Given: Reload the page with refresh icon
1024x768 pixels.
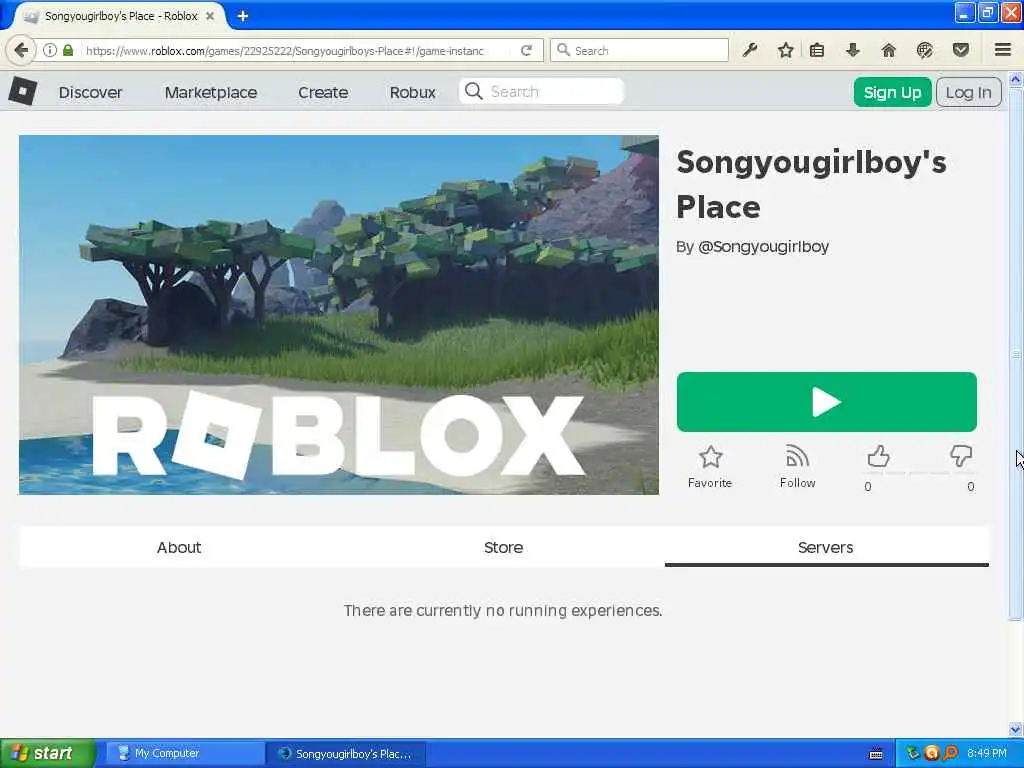Looking at the screenshot, I should [x=526, y=50].
